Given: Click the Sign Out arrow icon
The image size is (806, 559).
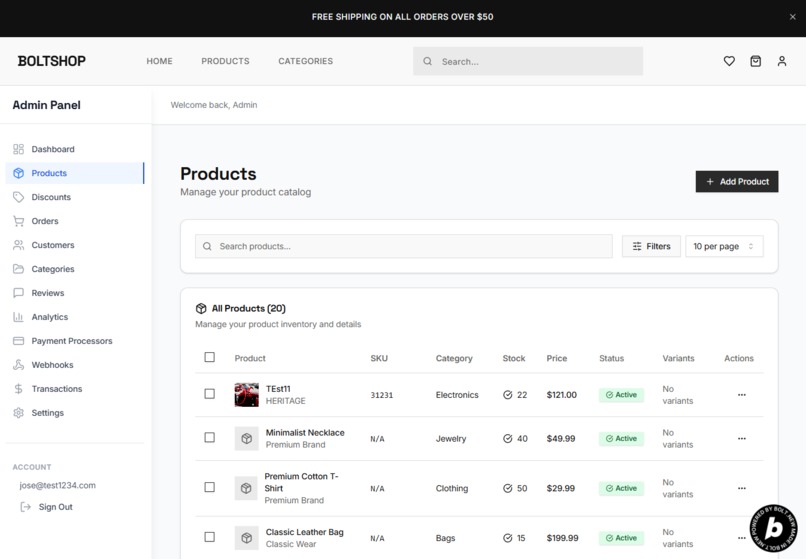Looking at the screenshot, I should (x=25, y=507).
